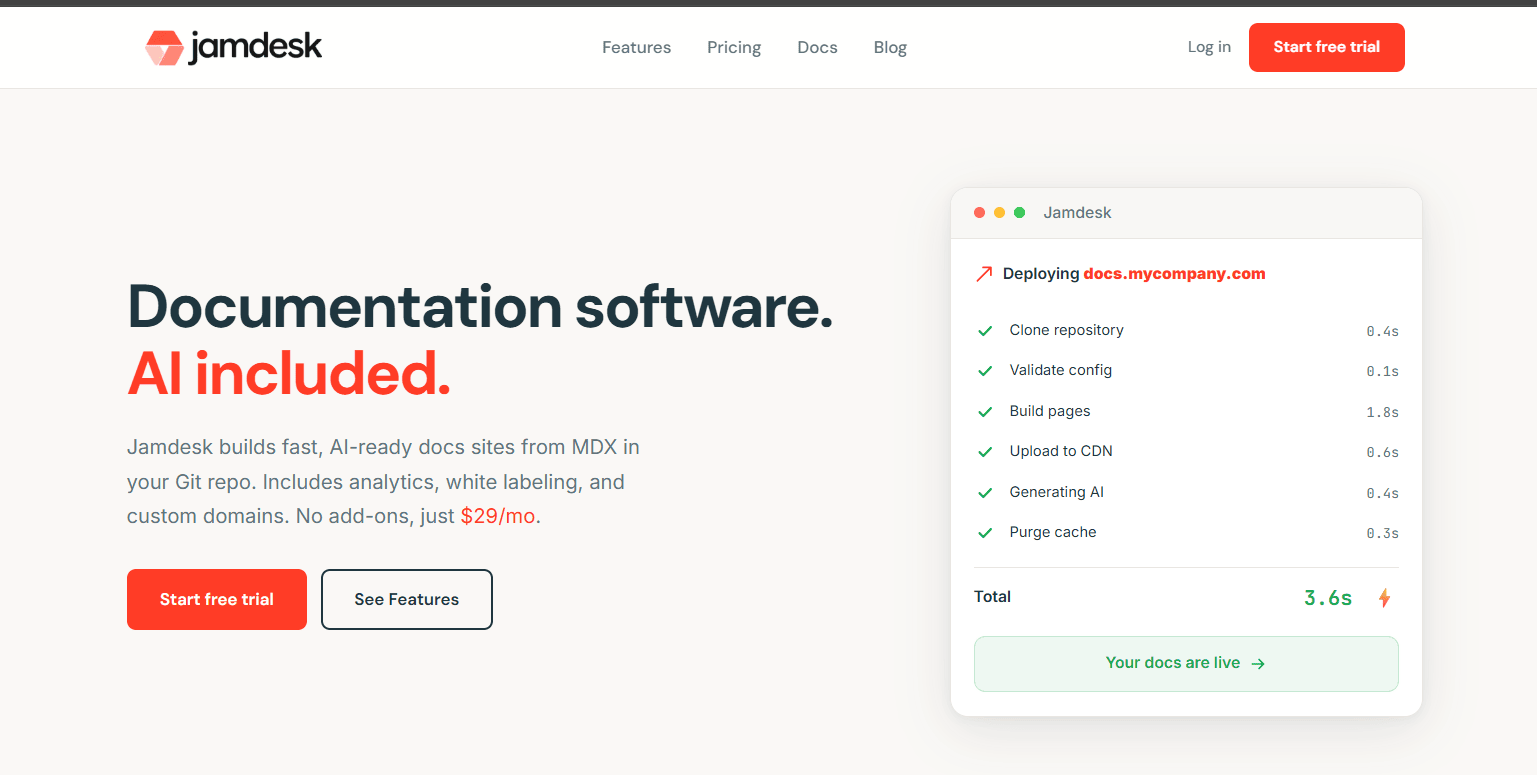Click the jamdesk wordmark in header

255,47
